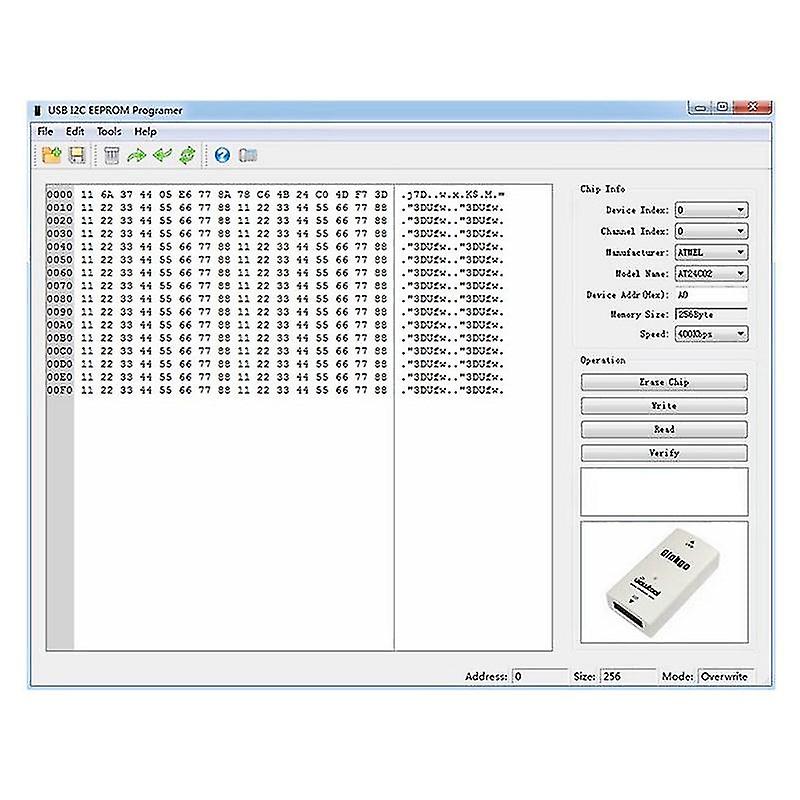Click the green Write arrow toolbar icon
The height and width of the screenshot is (800, 800).
136,154
